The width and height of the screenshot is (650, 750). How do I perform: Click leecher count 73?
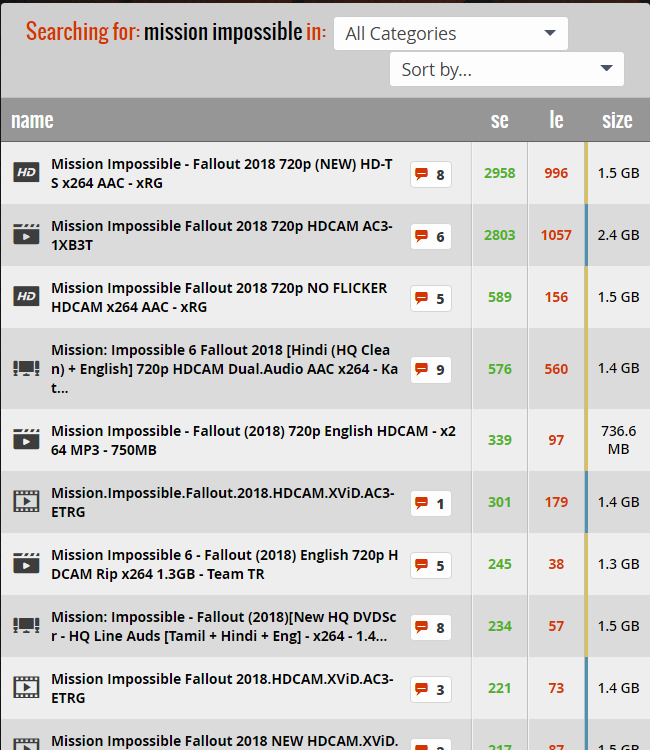pyautogui.click(x=556, y=688)
